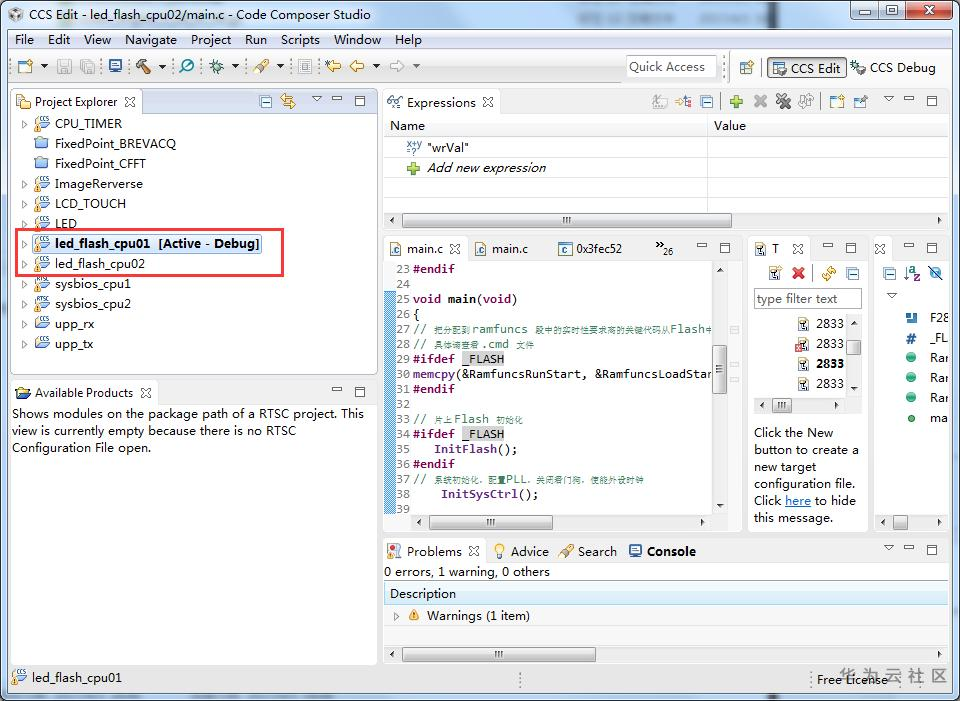960x701 pixels.
Task: Select the 0x3fec52 editor tab
Action: [x=590, y=249]
